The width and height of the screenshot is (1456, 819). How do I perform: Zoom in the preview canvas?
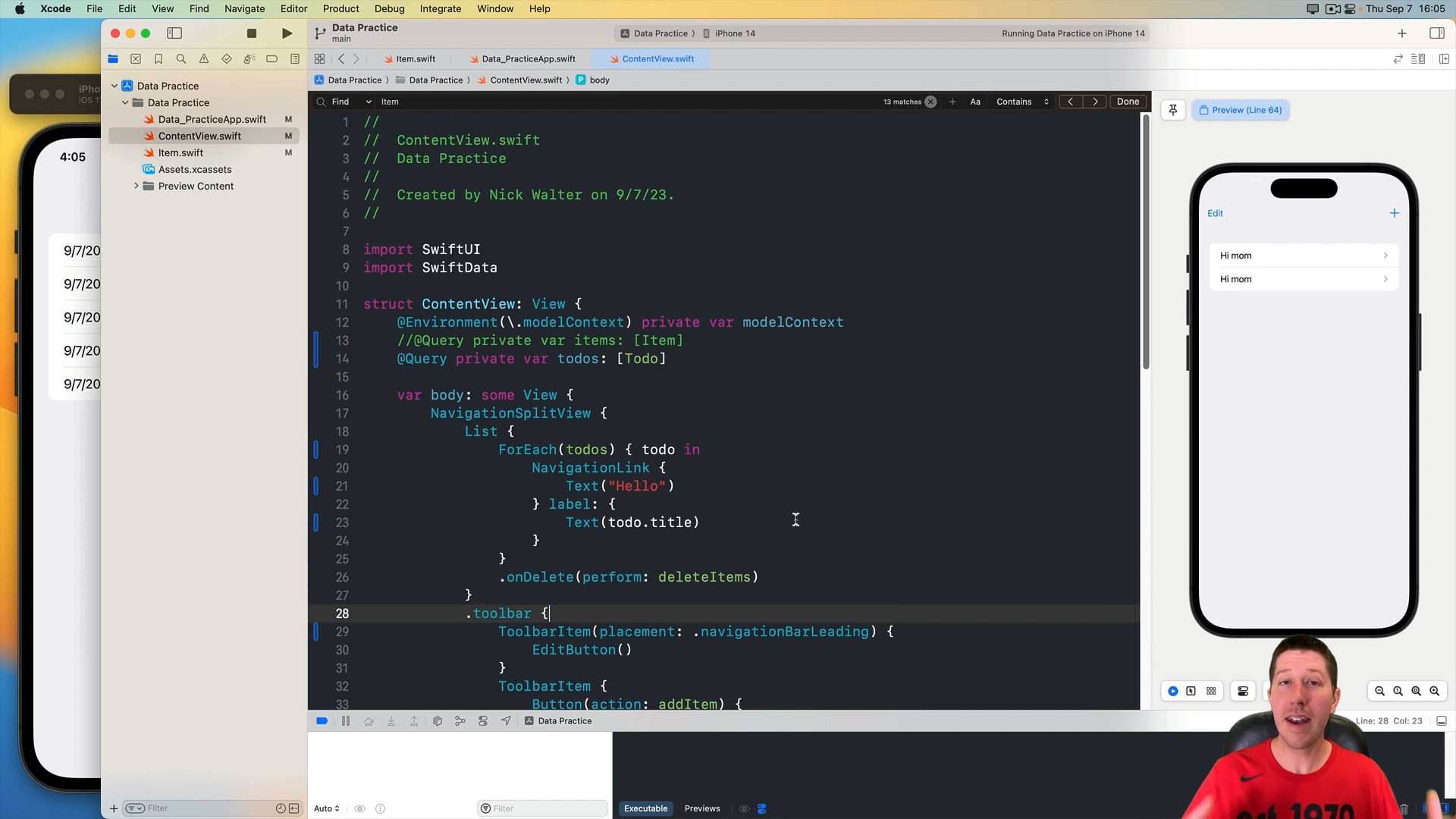coord(1434,691)
